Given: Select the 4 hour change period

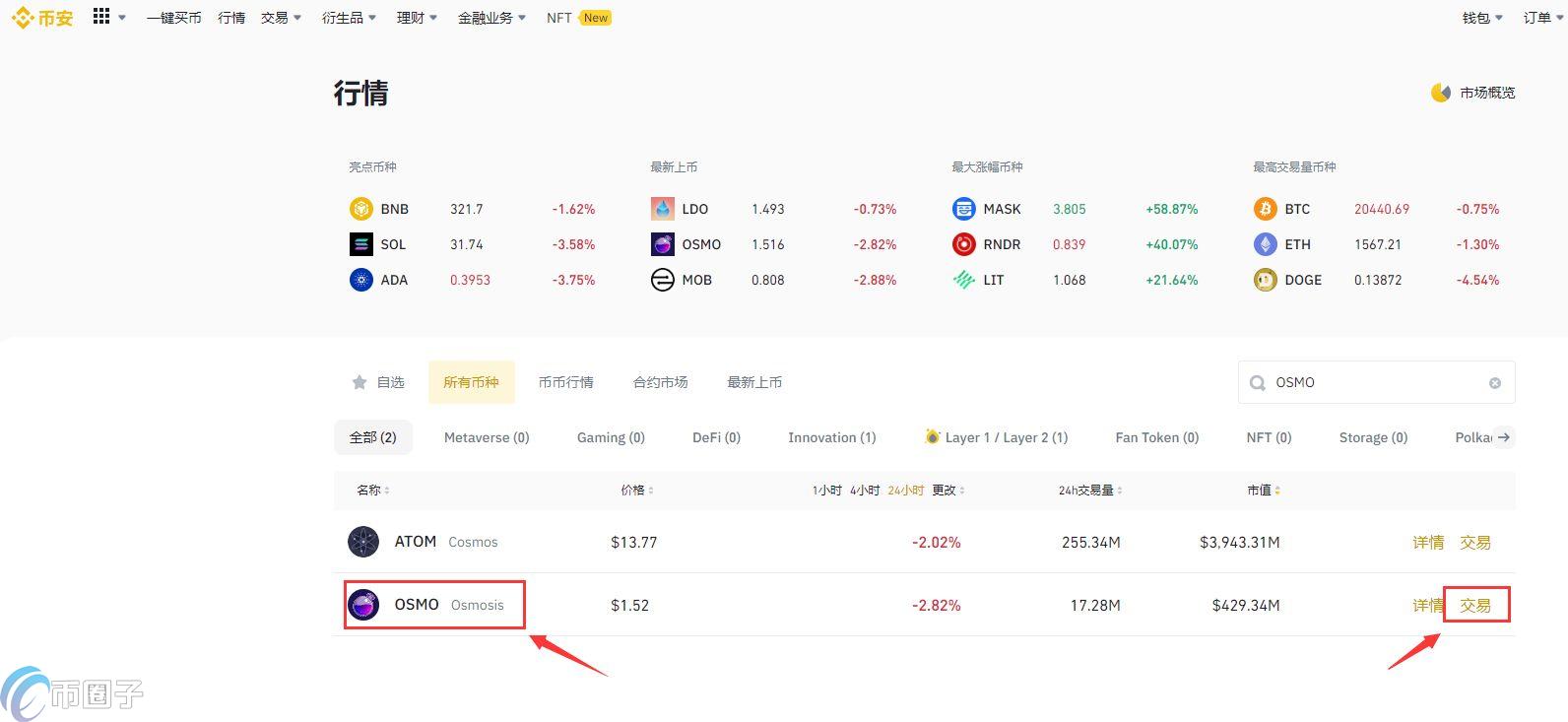Looking at the screenshot, I should pos(865,490).
